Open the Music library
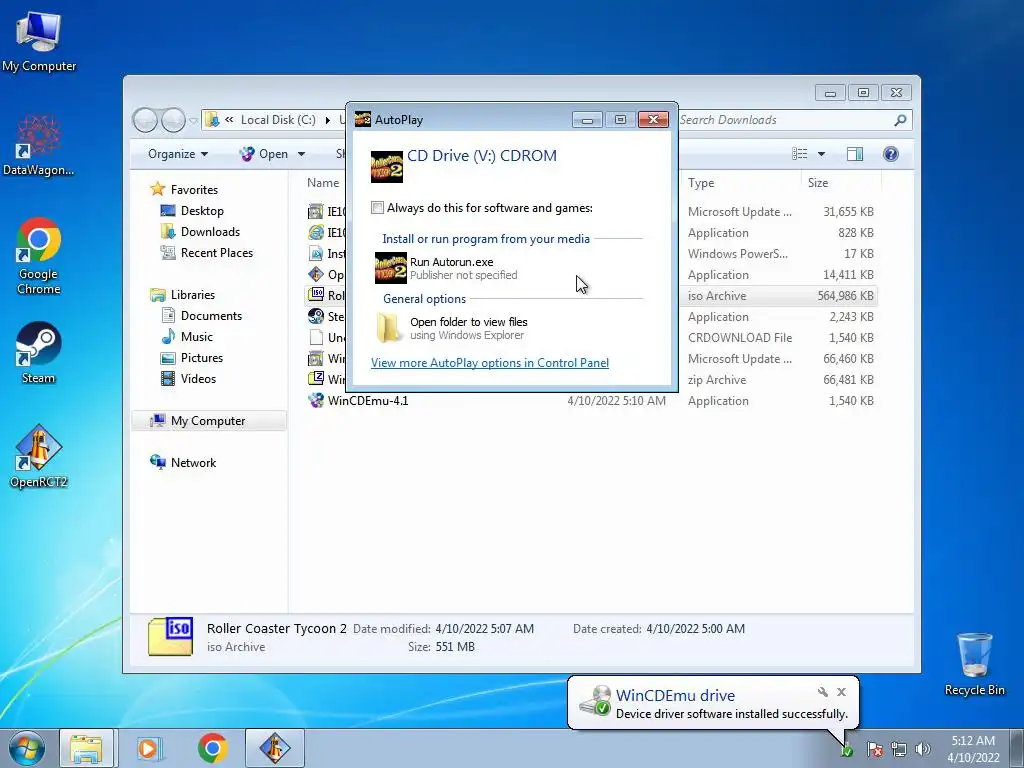 pyautogui.click(x=197, y=336)
